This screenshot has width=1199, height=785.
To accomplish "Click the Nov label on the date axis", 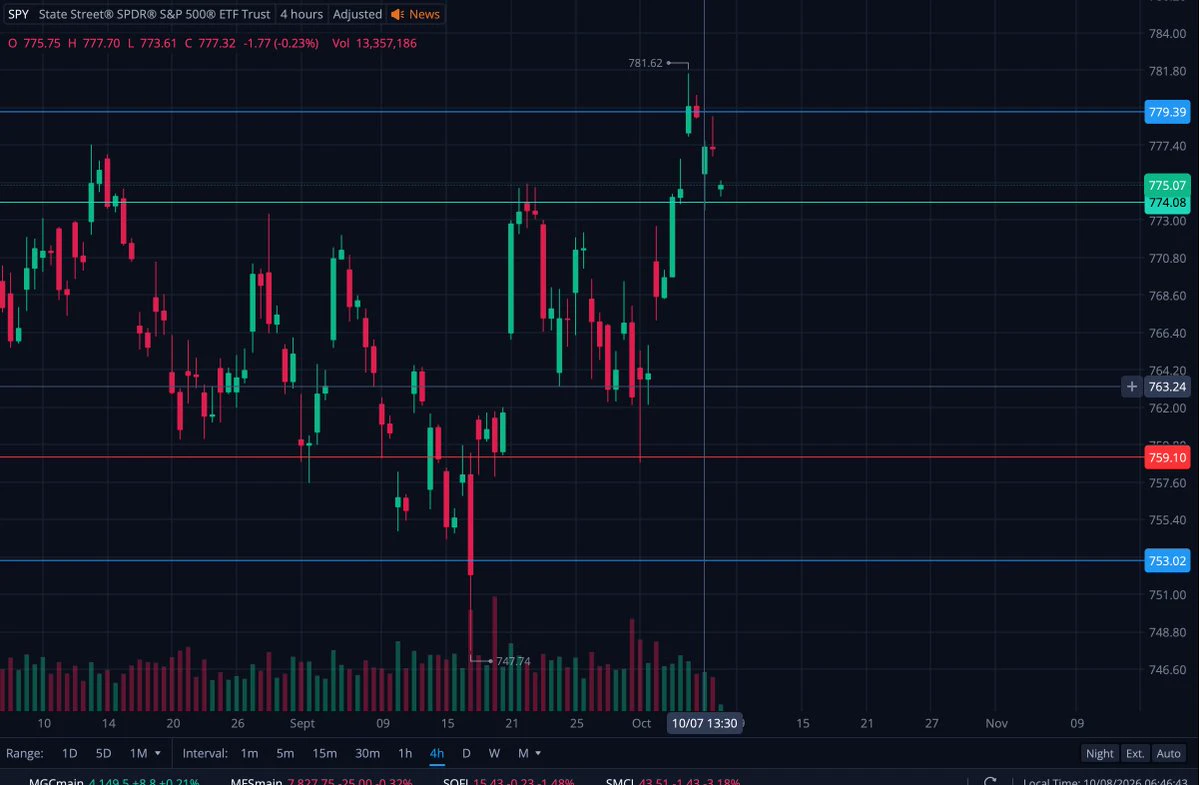I will tap(996, 723).
